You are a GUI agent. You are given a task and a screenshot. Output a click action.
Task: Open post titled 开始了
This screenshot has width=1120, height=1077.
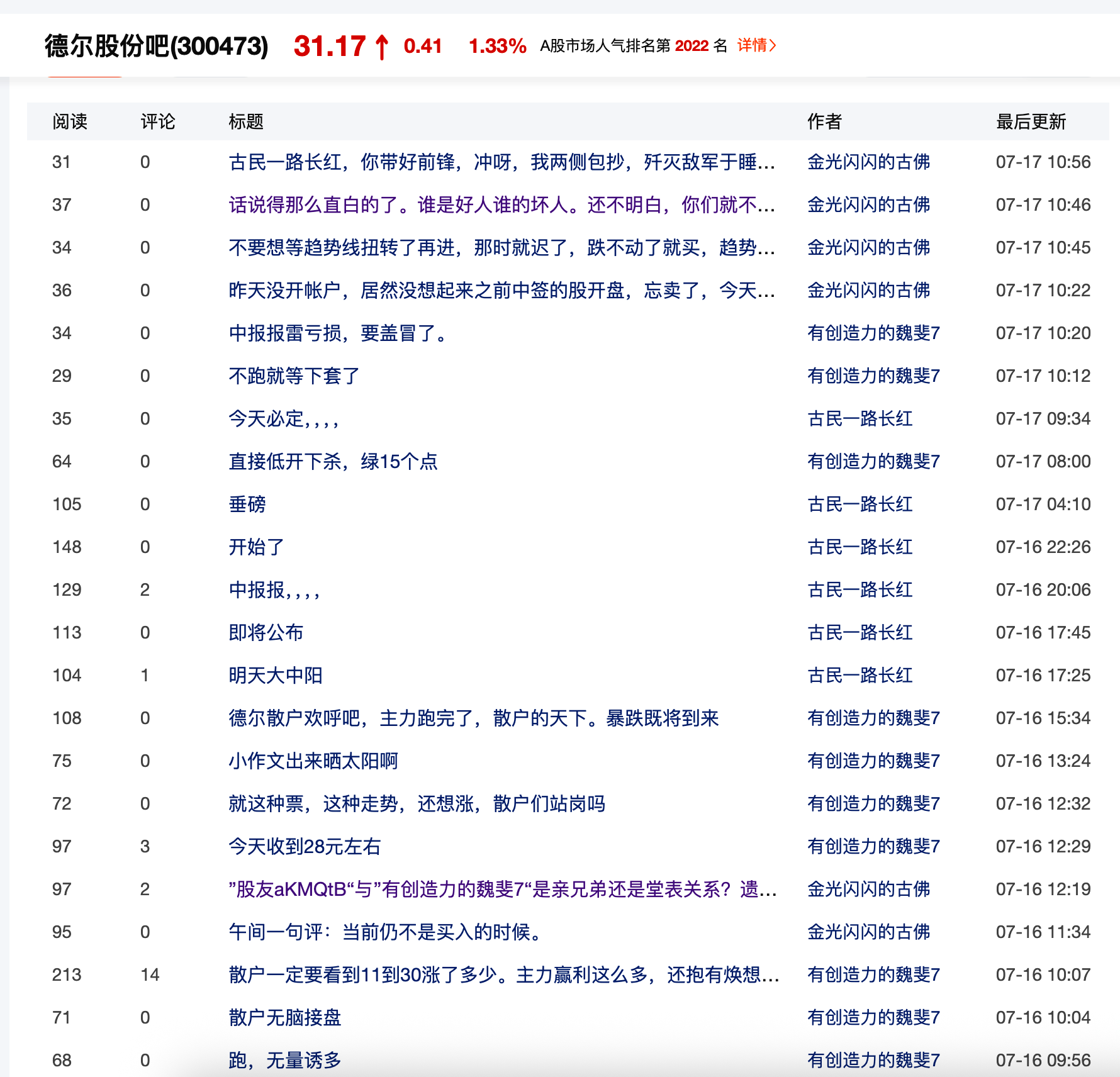point(257,547)
